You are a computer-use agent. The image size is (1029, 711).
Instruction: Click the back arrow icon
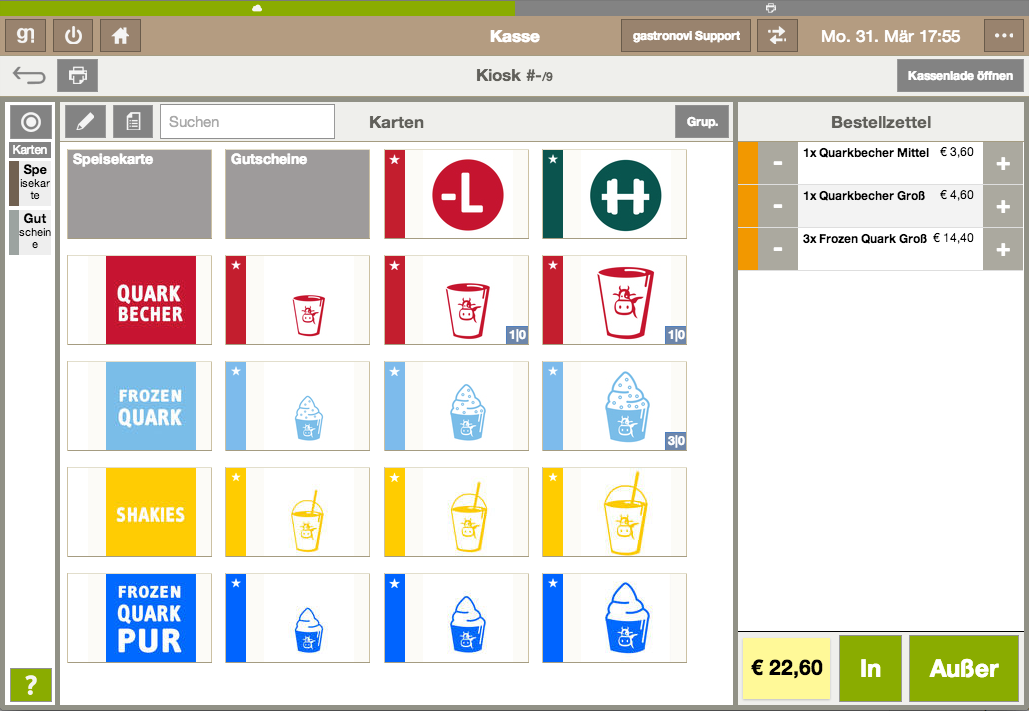point(29,75)
